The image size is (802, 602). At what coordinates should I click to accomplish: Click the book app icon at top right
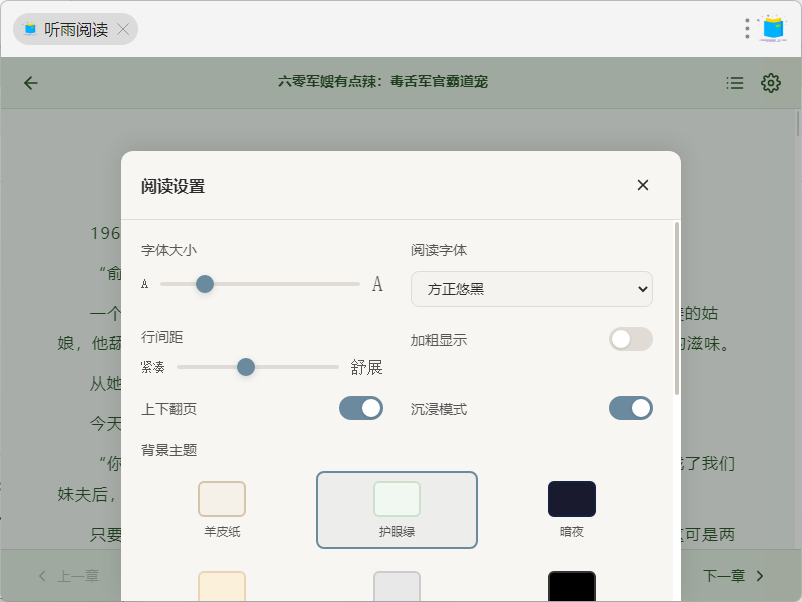[773, 28]
